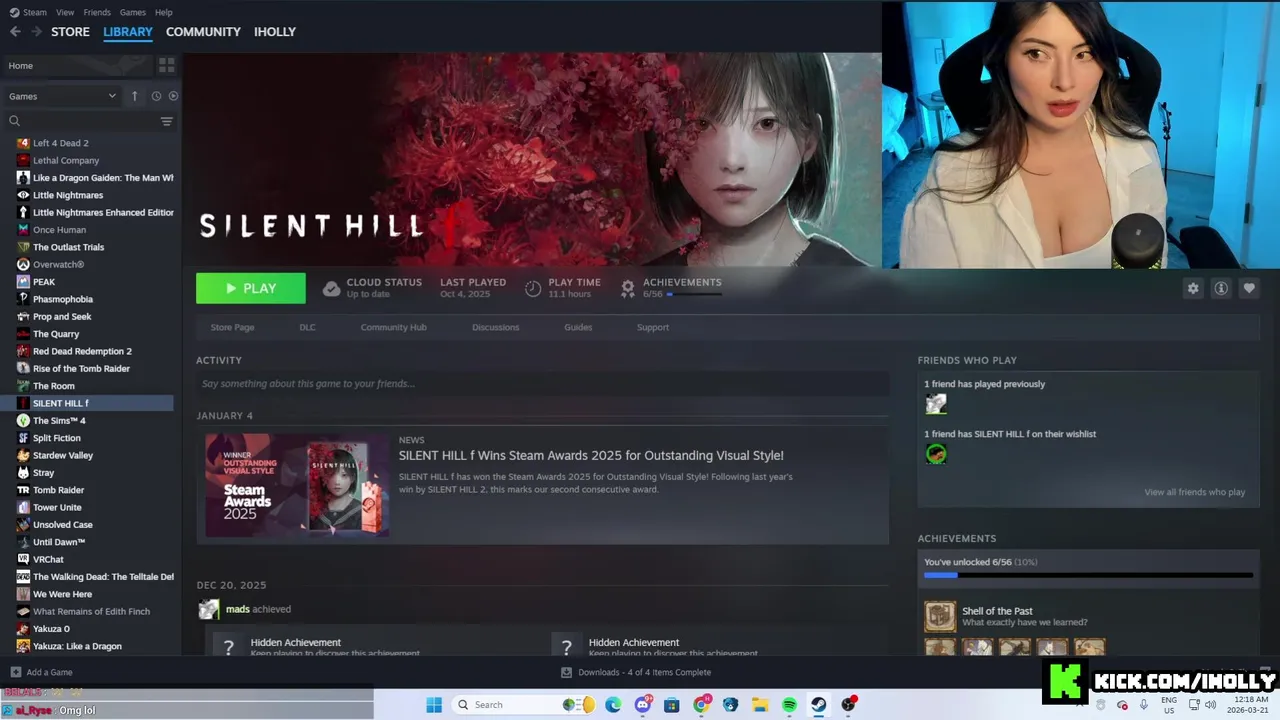This screenshot has width=1280, height=720.
Task: Open the Store Page link
Action: [x=232, y=327]
